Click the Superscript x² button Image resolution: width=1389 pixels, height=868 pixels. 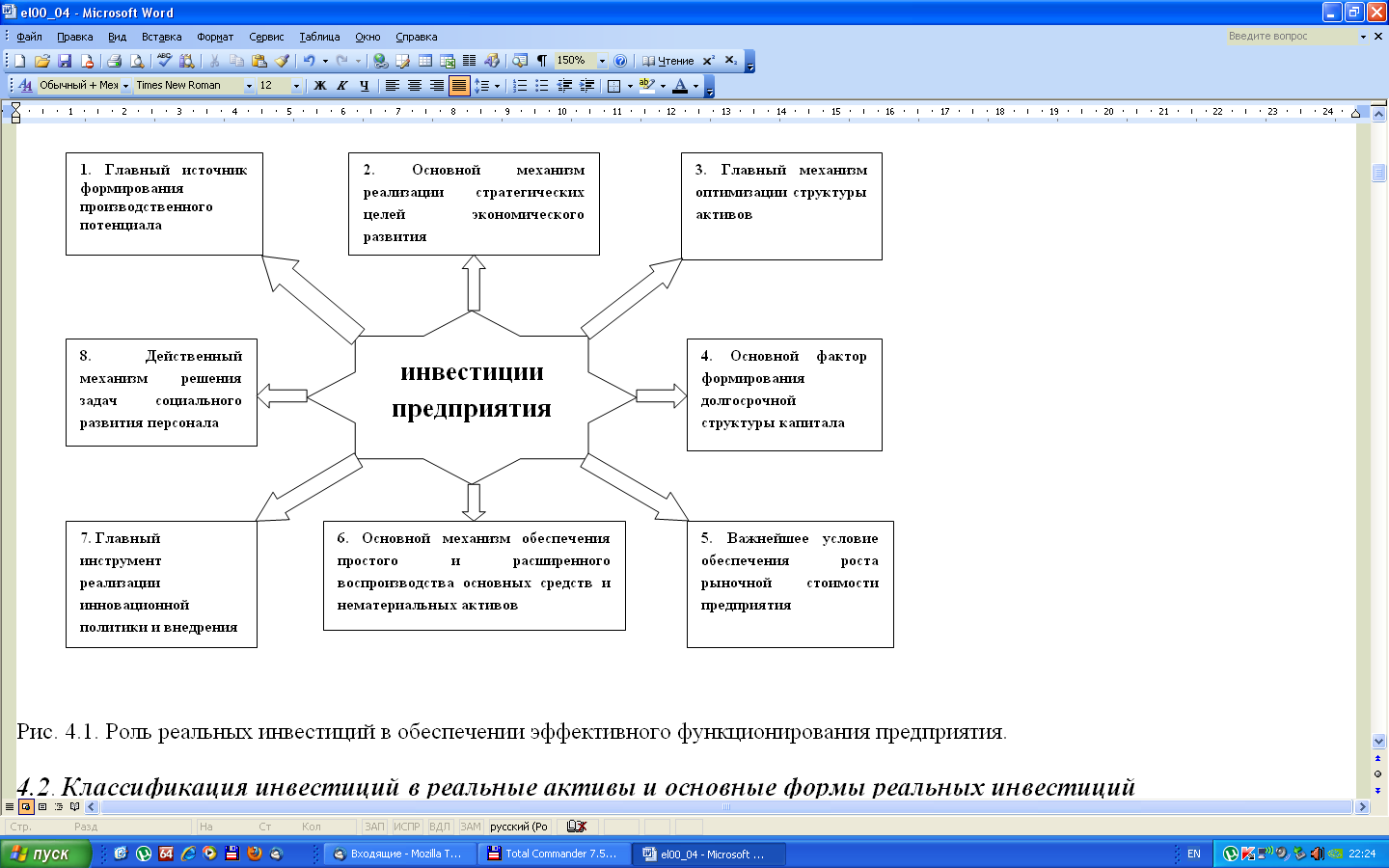[x=709, y=61]
